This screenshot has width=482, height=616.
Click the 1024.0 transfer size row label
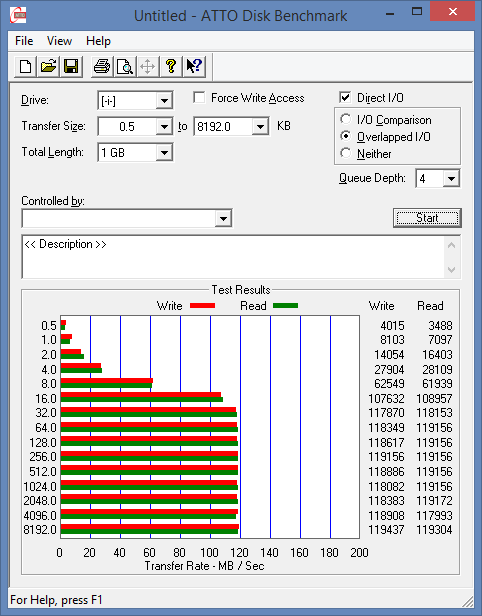40,487
